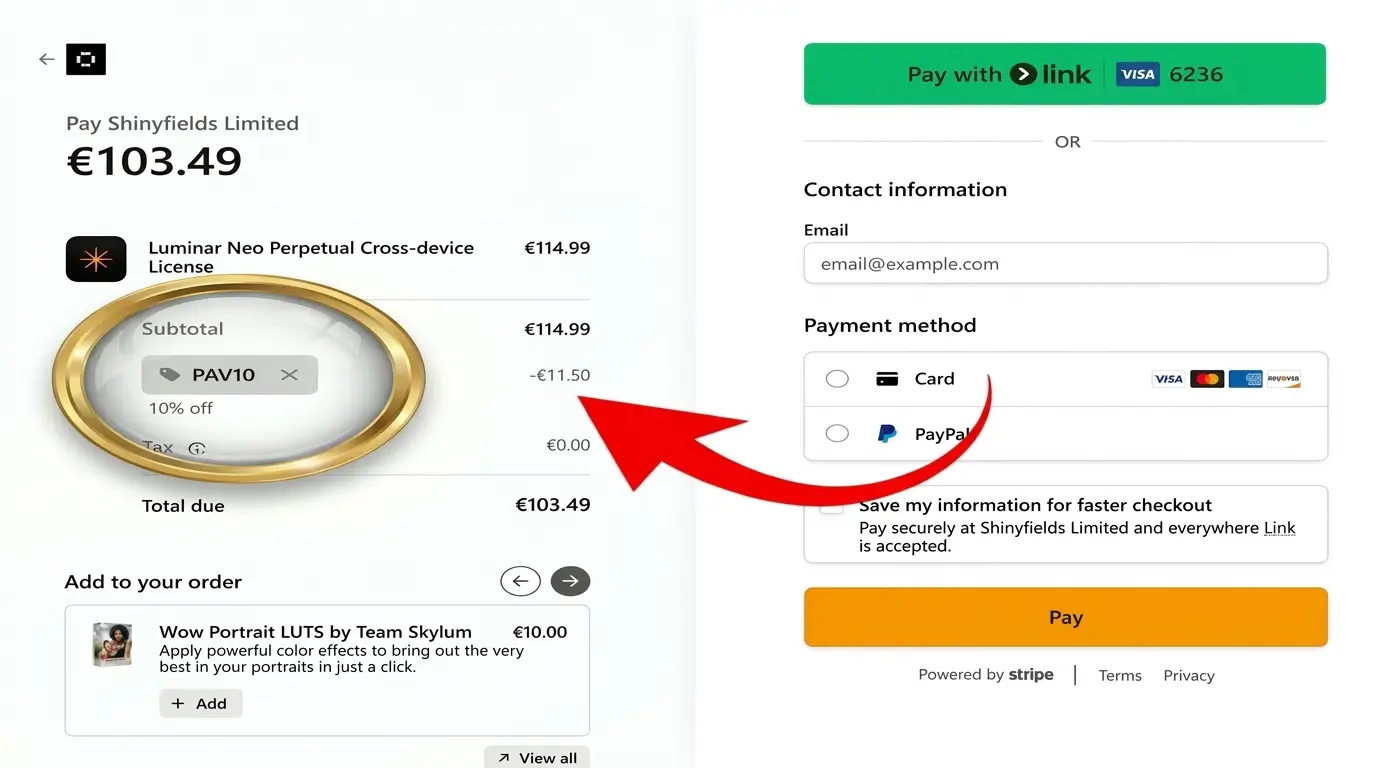The width and height of the screenshot is (1376, 768).
Task: Click the Shinyfields Limited logo
Action: 86,58
